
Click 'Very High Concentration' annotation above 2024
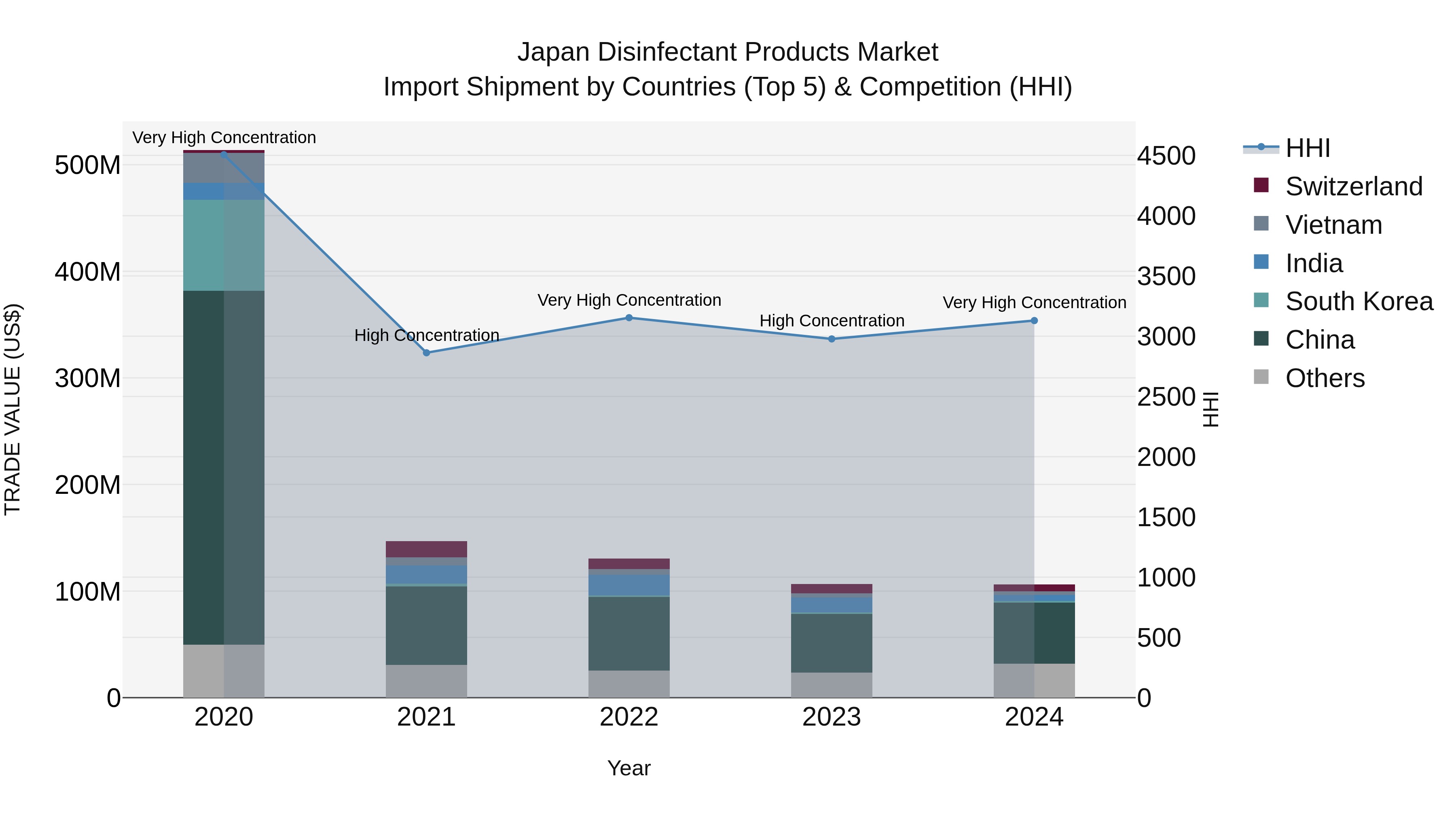(1034, 303)
